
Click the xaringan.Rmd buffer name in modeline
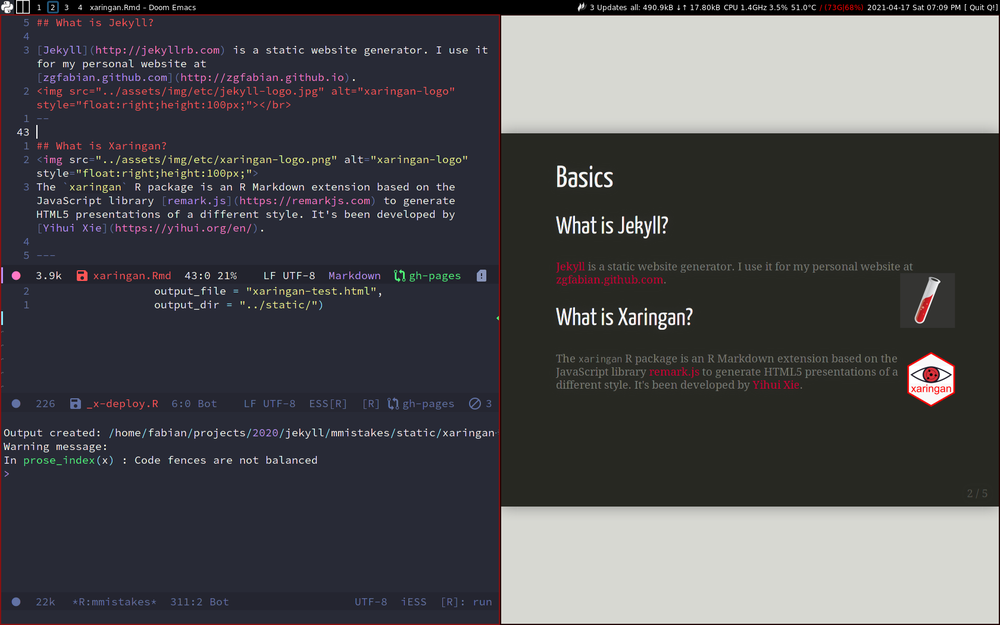point(132,276)
